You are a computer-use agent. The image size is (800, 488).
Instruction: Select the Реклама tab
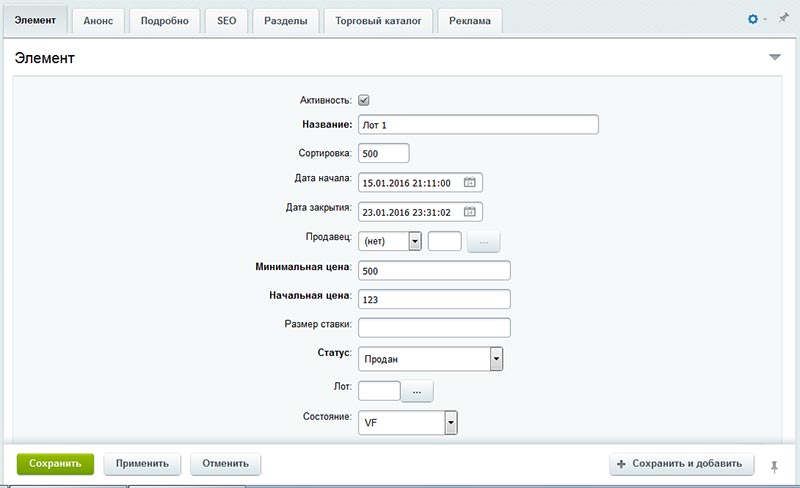coord(469,21)
